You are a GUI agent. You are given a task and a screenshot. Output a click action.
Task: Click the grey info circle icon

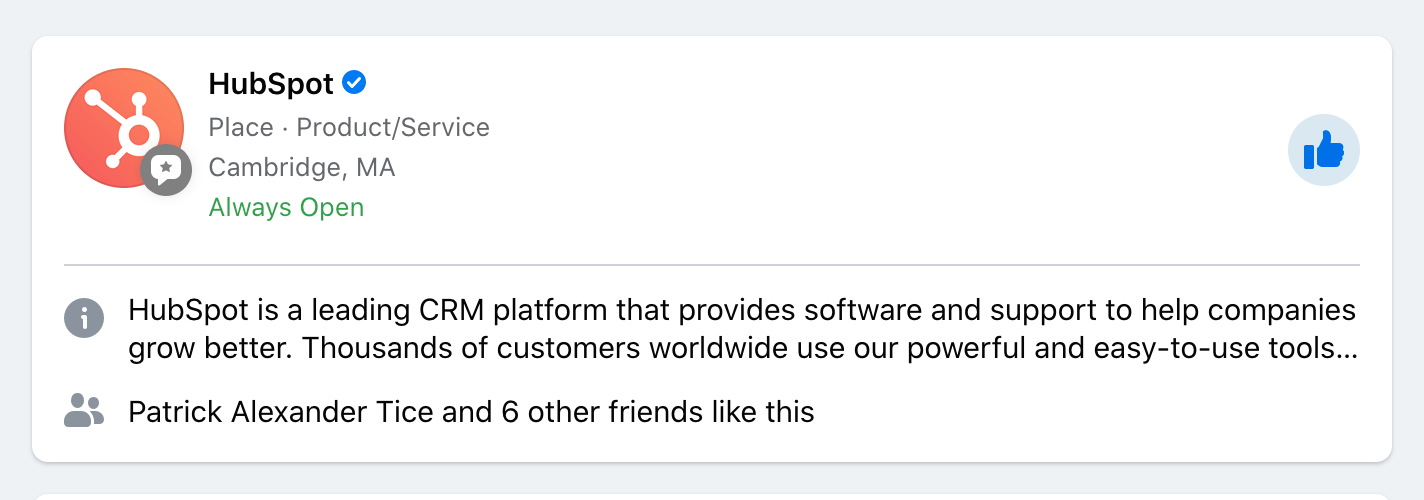[x=84, y=318]
